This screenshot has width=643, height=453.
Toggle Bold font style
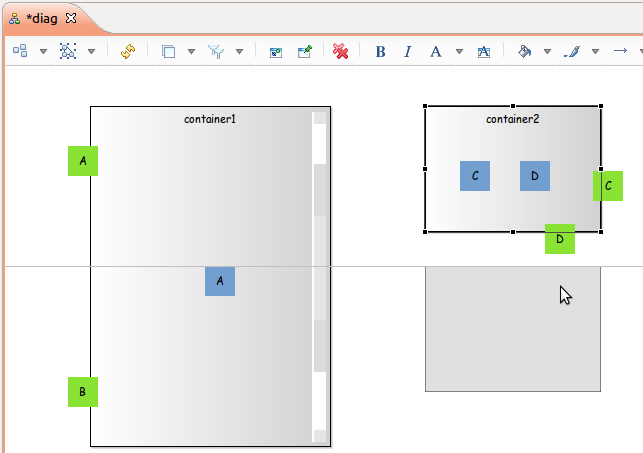(x=380, y=51)
